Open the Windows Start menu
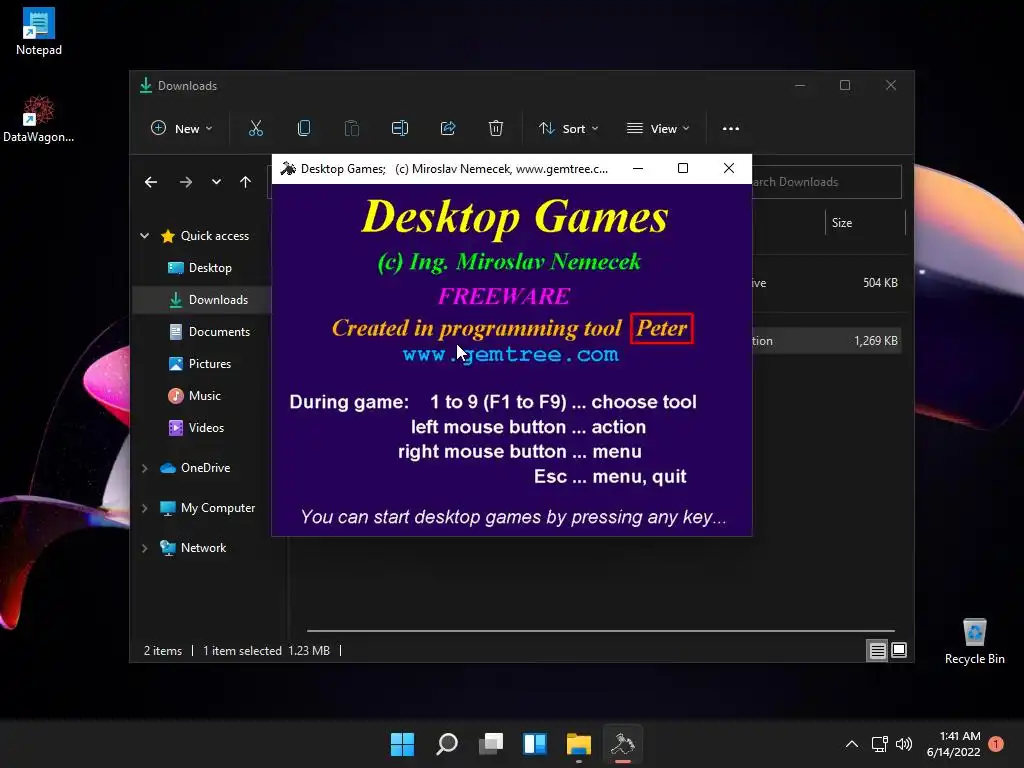1024x768 pixels. [402, 744]
